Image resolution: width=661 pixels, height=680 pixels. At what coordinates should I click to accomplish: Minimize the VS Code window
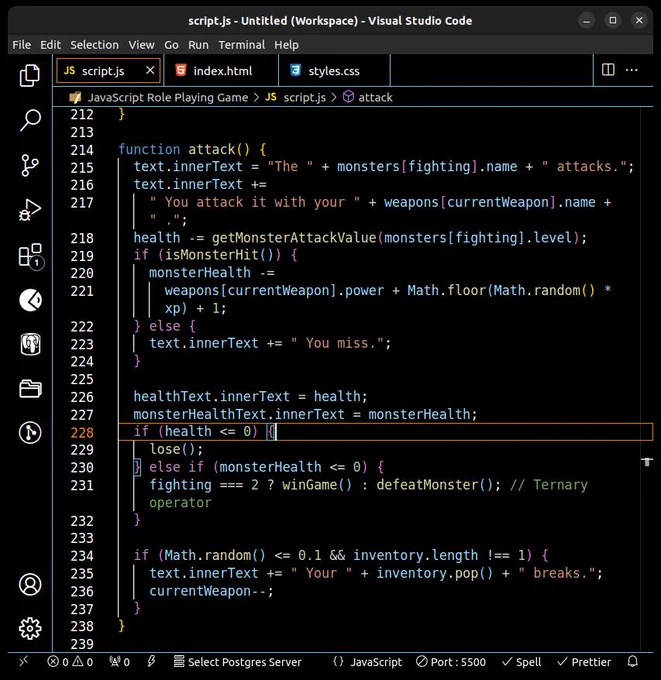pyautogui.click(x=586, y=20)
